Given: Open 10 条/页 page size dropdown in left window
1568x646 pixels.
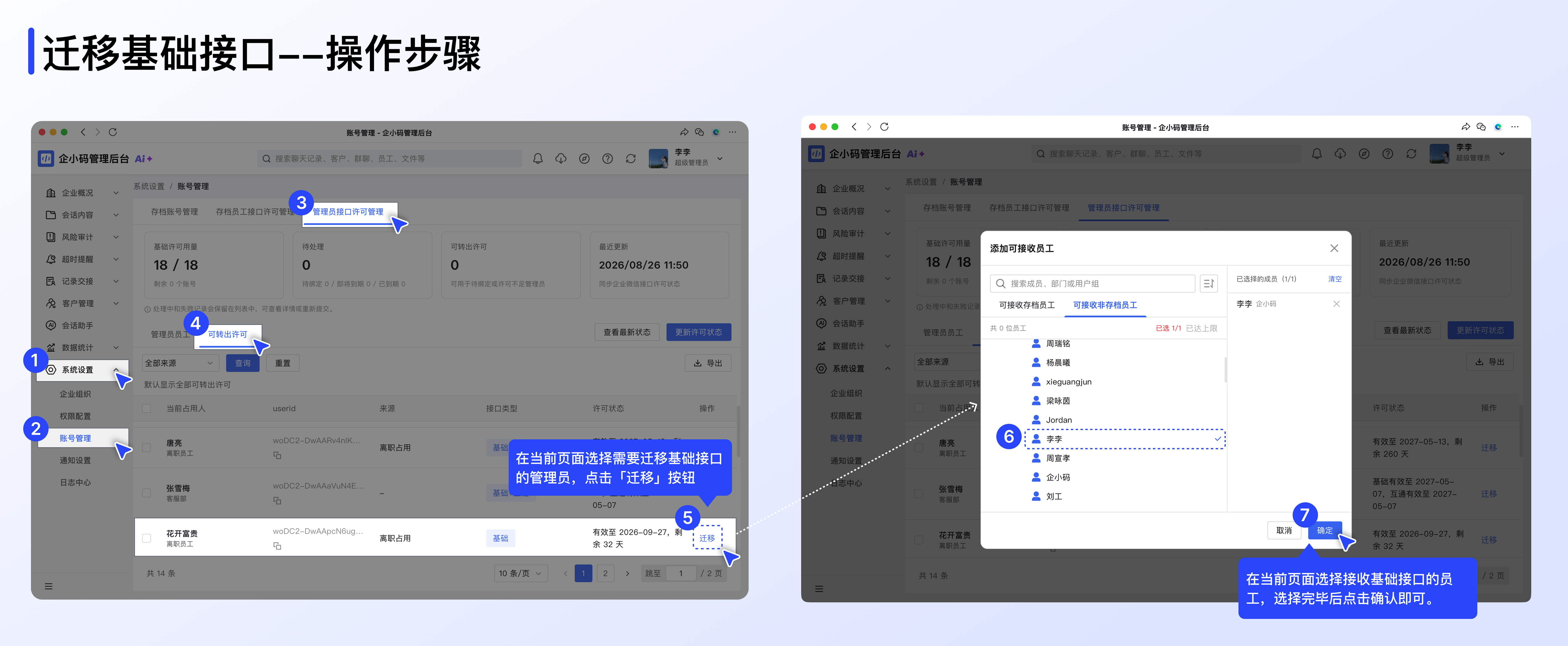Looking at the screenshot, I should tap(521, 573).
